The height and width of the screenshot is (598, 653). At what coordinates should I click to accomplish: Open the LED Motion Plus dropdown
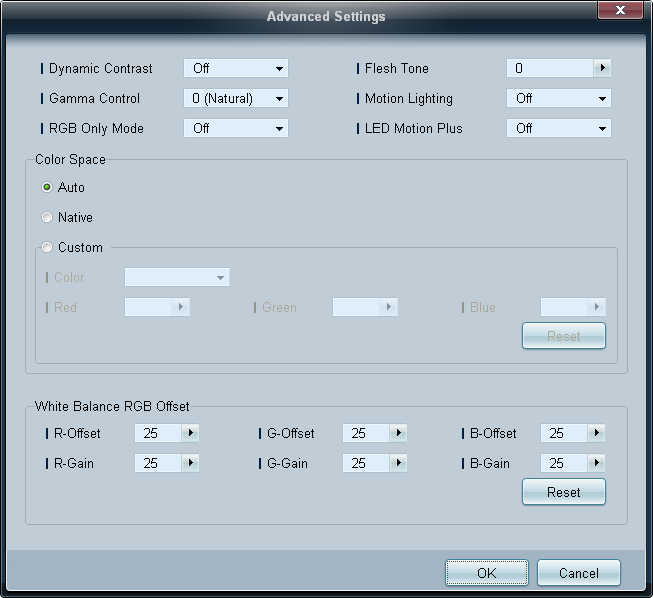(x=559, y=128)
